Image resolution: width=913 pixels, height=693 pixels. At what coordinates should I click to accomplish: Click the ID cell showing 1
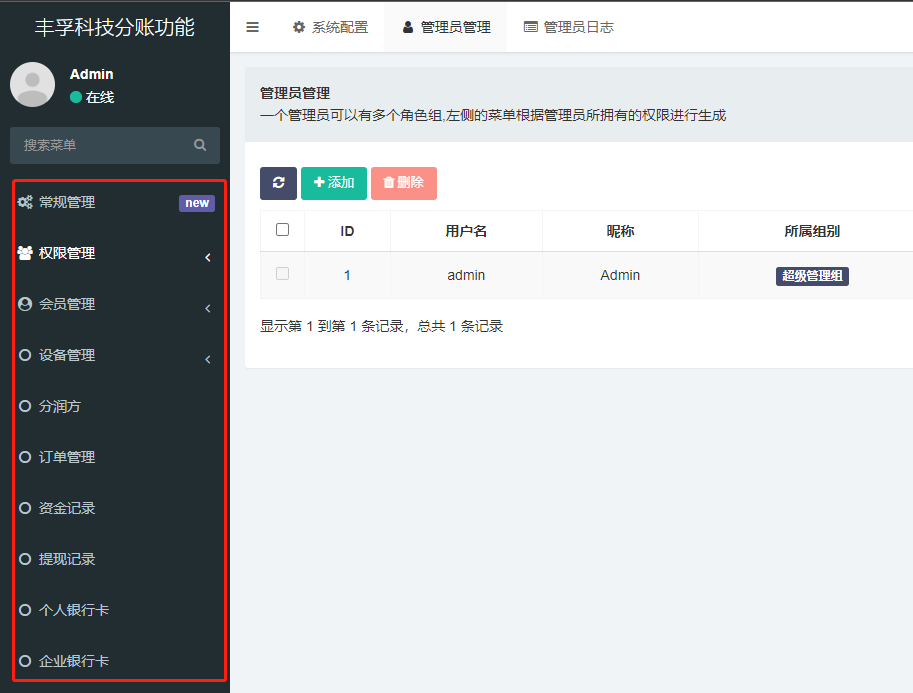click(347, 275)
